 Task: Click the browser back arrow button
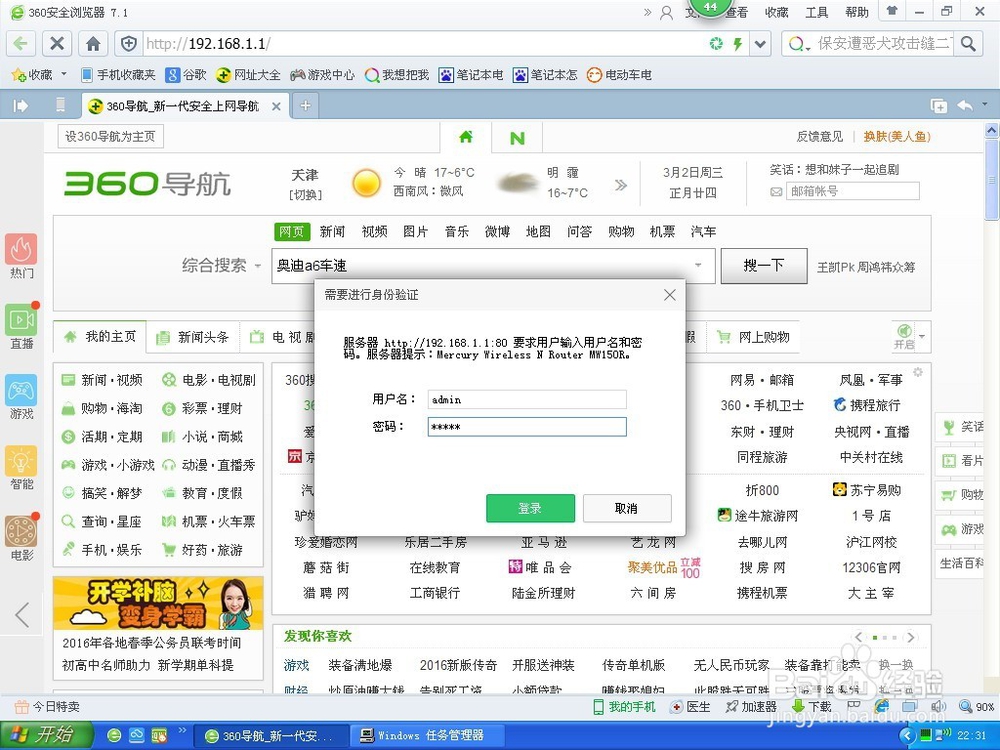[x=21, y=43]
